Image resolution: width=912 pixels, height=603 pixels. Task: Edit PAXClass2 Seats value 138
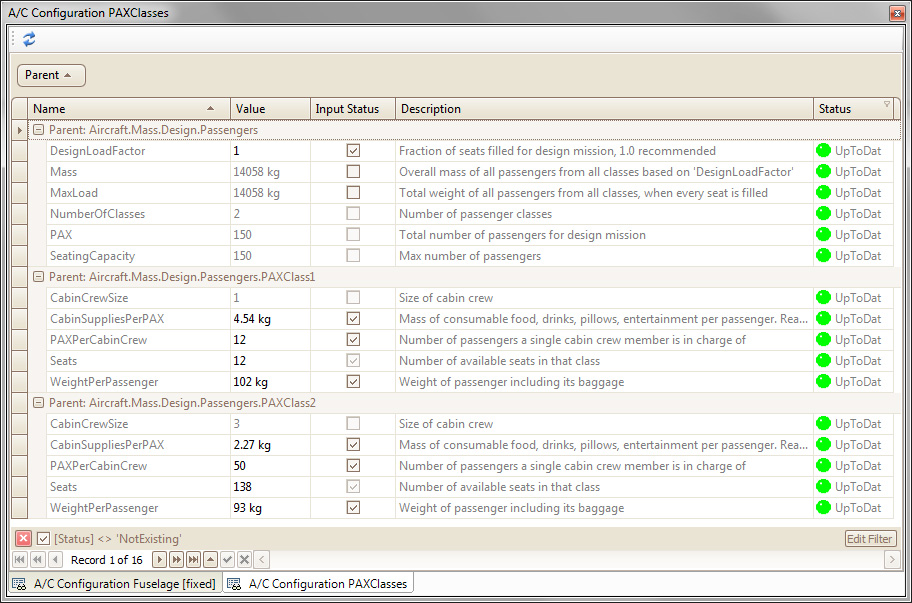(270, 487)
